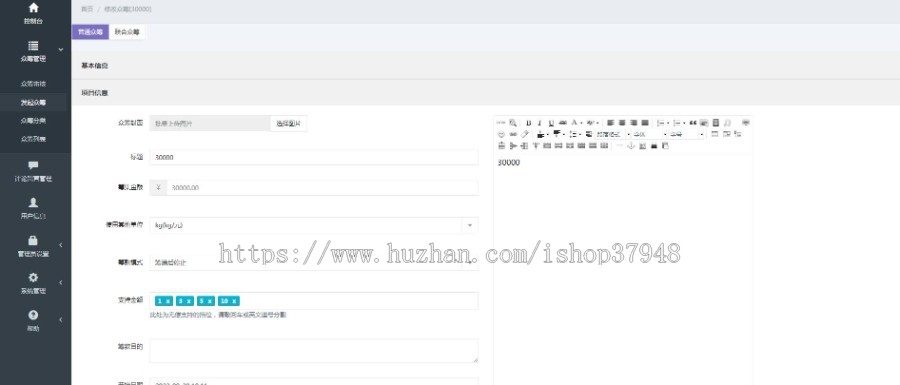The width and height of the screenshot is (900, 385).
Task: Click the font color A icon
Action: click(x=575, y=123)
